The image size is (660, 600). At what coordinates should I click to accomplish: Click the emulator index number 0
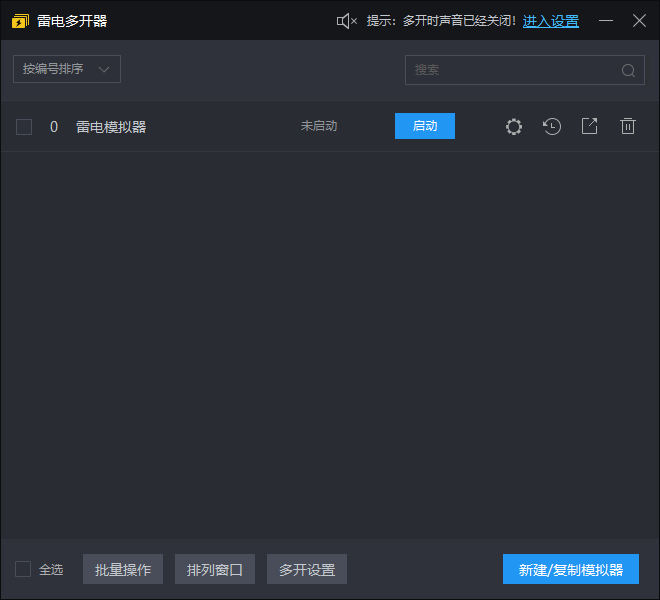54,127
